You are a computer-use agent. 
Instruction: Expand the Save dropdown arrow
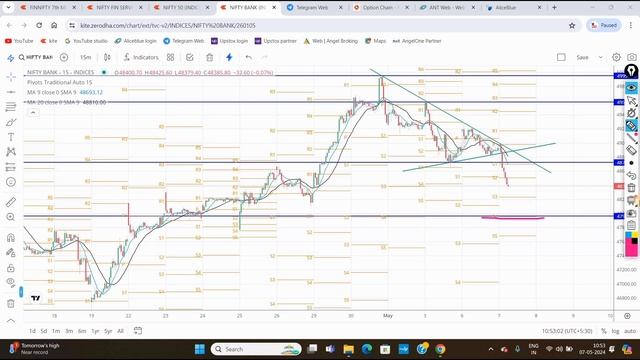click(x=600, y=58)
